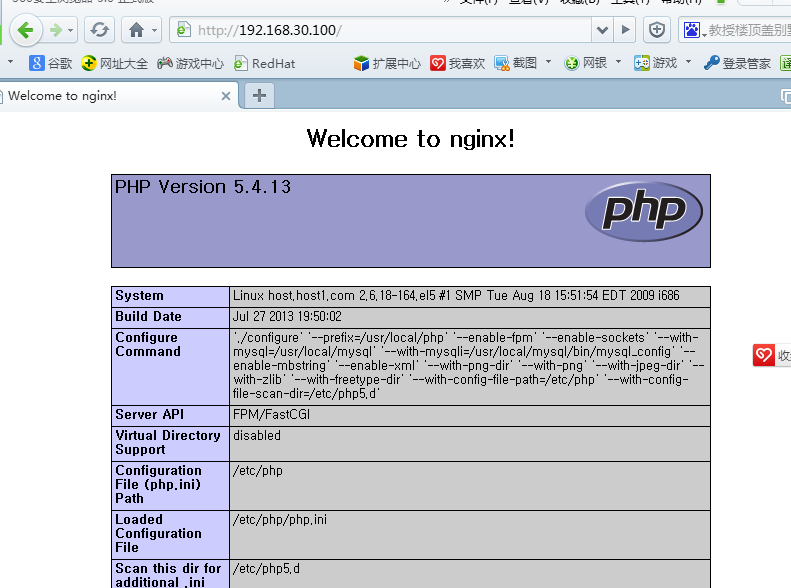The image size is (791, 588).
Task: Click the /etc/php configuration path value
Action: (258, 471)
